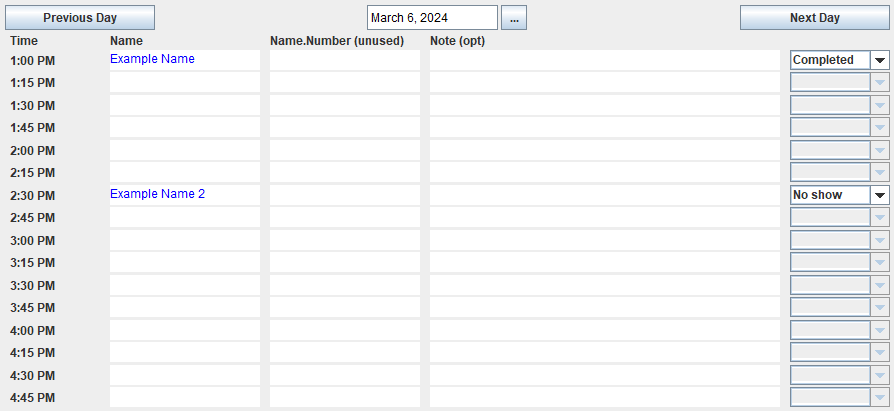This screenshot has width=894, height=411.
Task: Click the Name.Number field for 1:15 PM
Action: [x=345, y=83]
